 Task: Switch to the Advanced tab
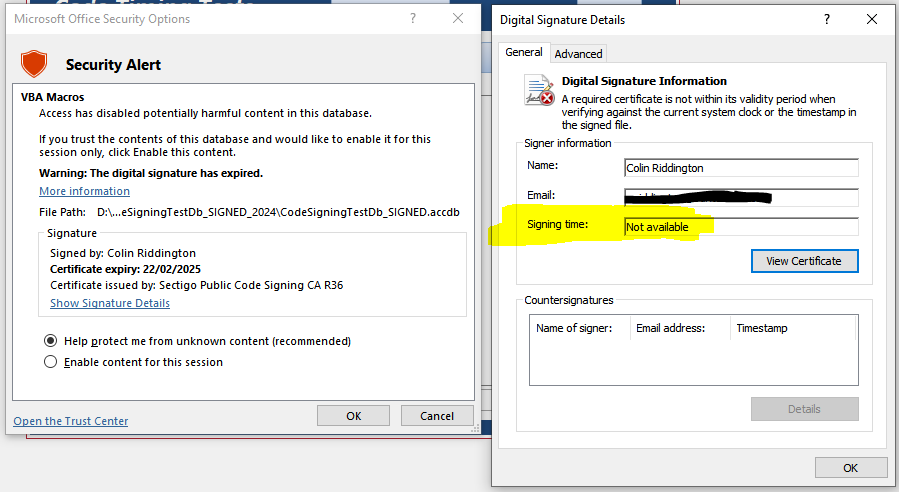(x=578, y=54)
